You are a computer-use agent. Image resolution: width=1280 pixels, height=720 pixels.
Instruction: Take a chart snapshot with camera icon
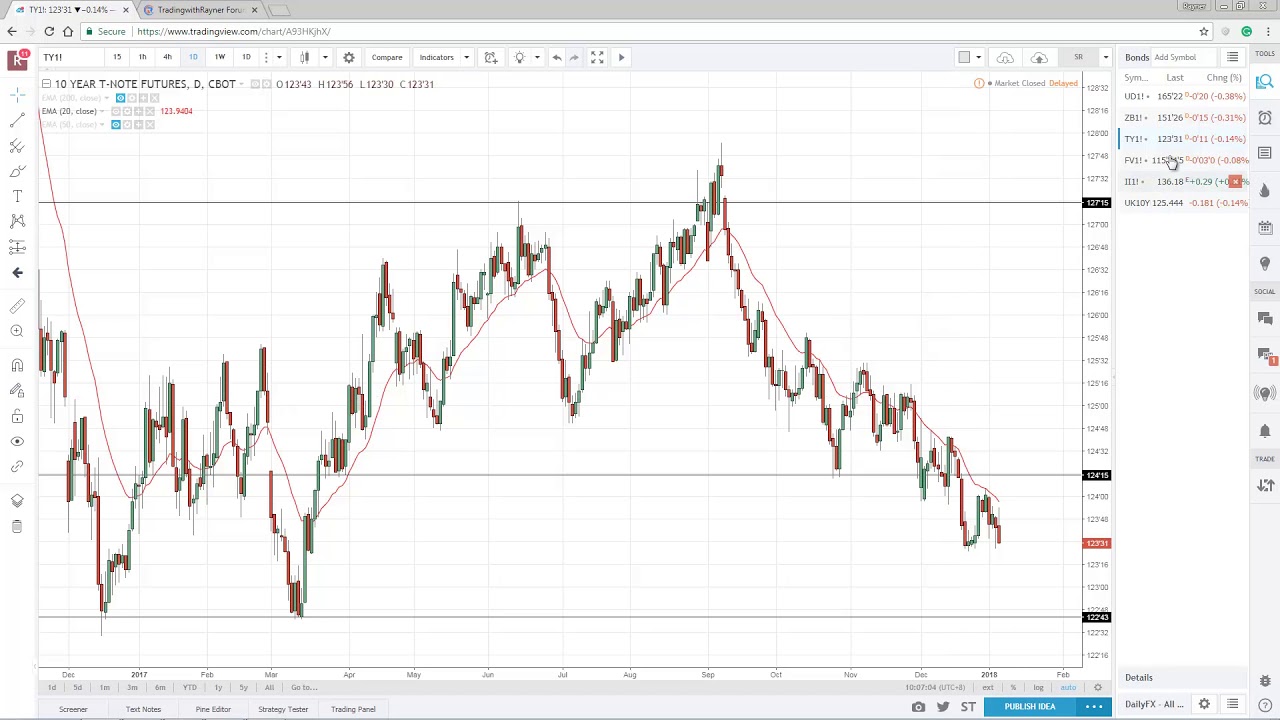[x=918, y=707]
